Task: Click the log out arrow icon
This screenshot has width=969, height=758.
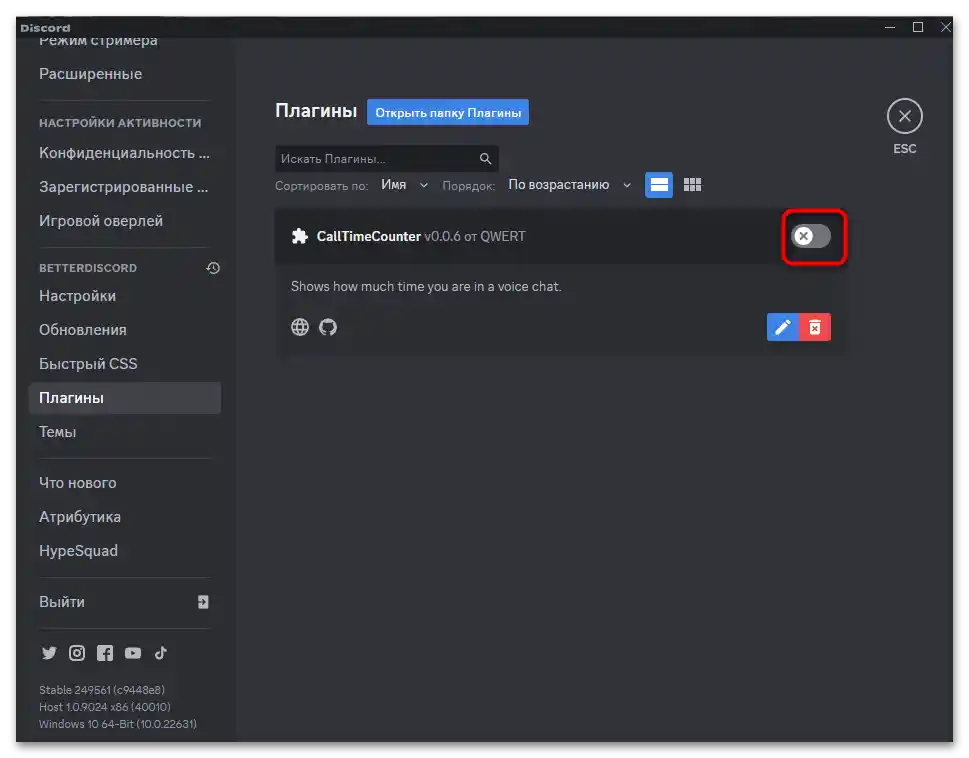Action: (x=203, y=602)
